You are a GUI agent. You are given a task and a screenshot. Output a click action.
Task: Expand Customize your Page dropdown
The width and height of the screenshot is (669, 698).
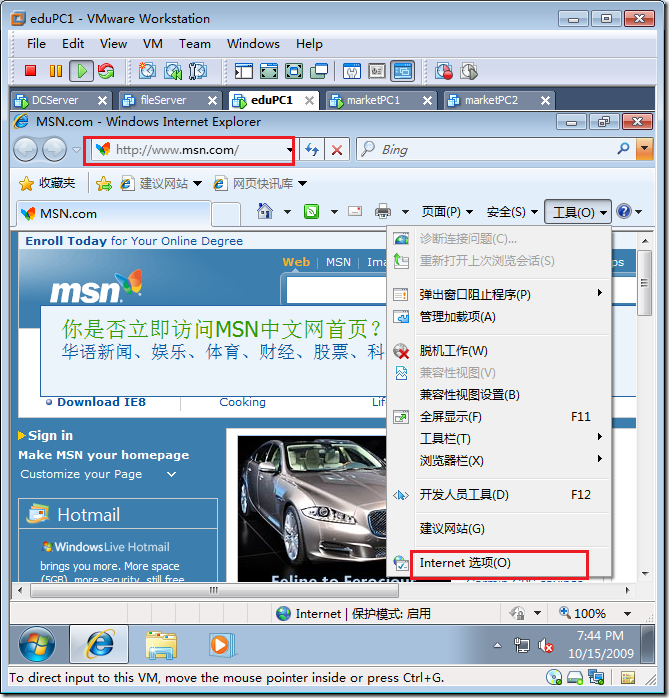(x=171, y=475)
